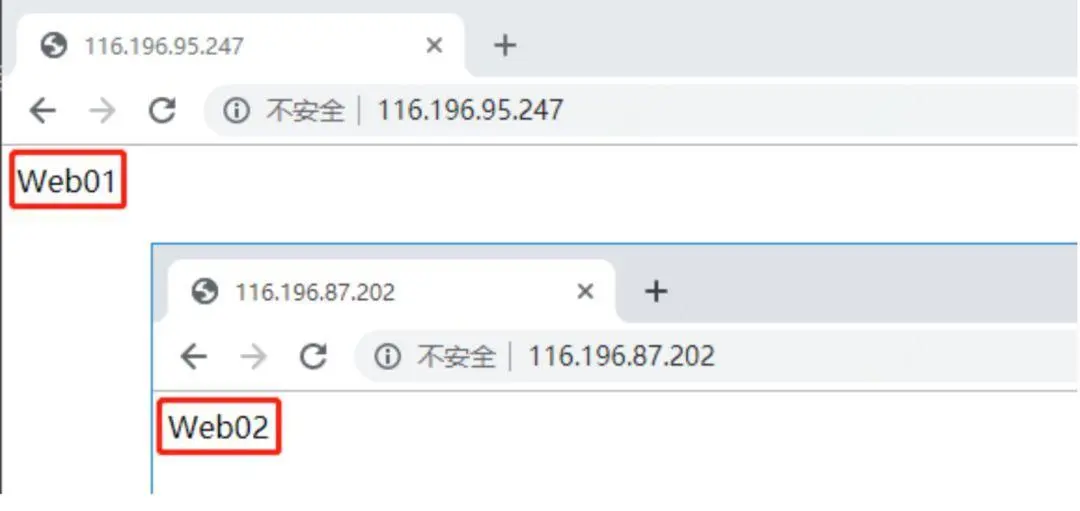Click the Web01 page text
Image resolution: width=1080 pixels, height=511 pixels.
67,181
